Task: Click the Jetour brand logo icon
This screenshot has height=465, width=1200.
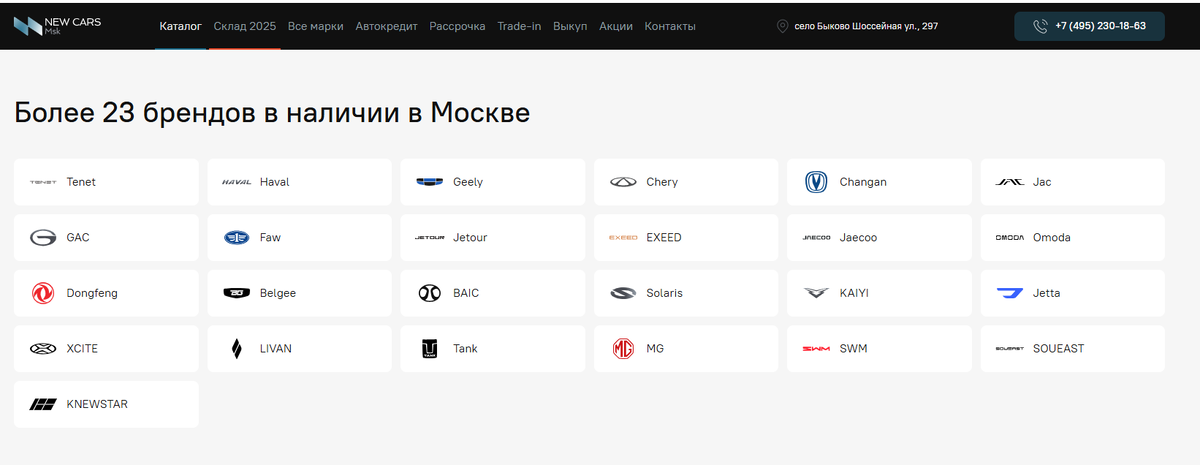Action: tap(430, 238)
